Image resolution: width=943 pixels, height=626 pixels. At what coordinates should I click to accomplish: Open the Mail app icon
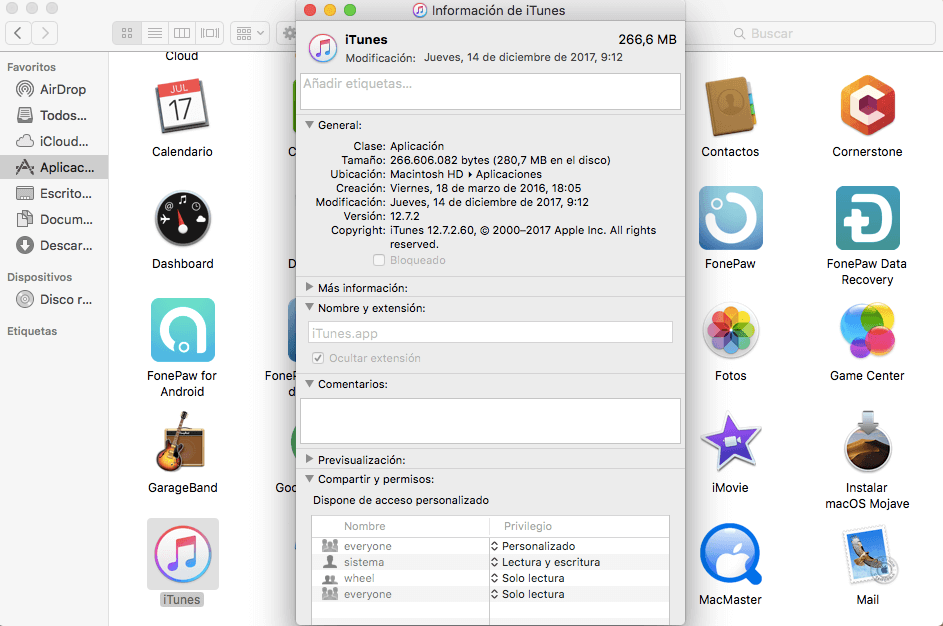pyautogui.click(x=867, y=554)
